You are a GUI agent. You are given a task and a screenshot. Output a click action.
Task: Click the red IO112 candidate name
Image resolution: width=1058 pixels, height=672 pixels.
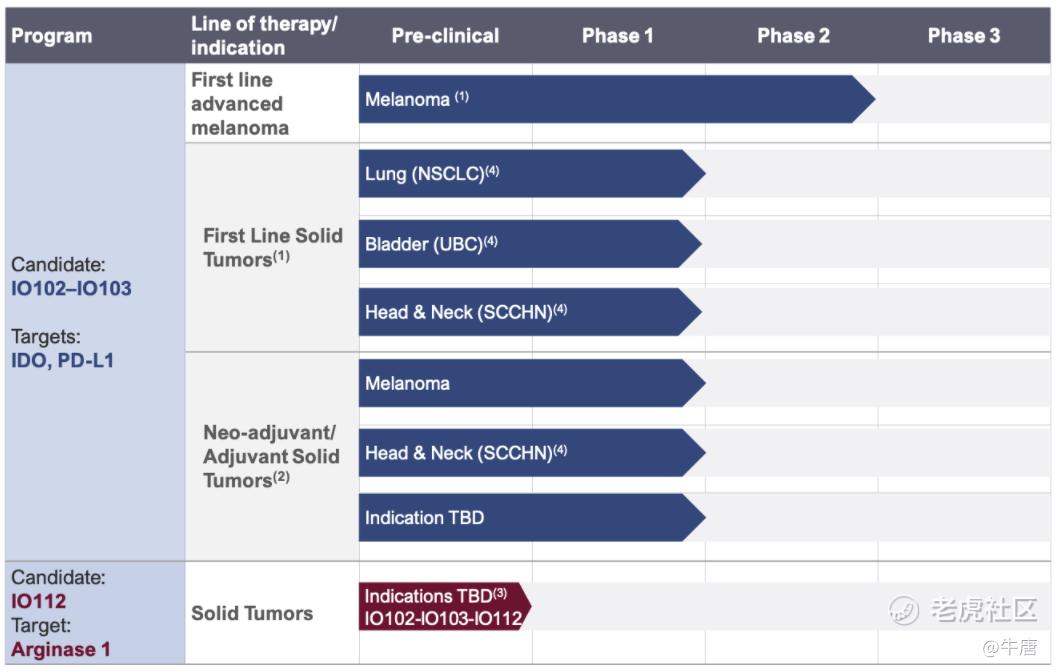(x=39, y=602)
